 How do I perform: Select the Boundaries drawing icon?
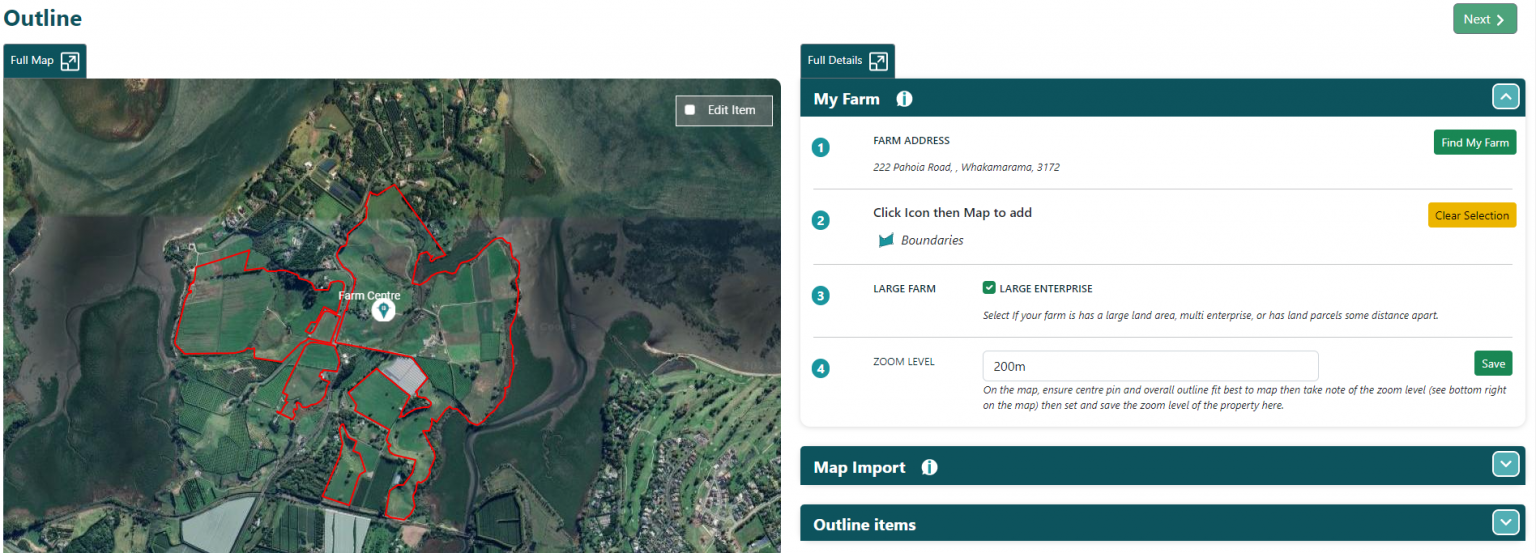pos(885,241)
